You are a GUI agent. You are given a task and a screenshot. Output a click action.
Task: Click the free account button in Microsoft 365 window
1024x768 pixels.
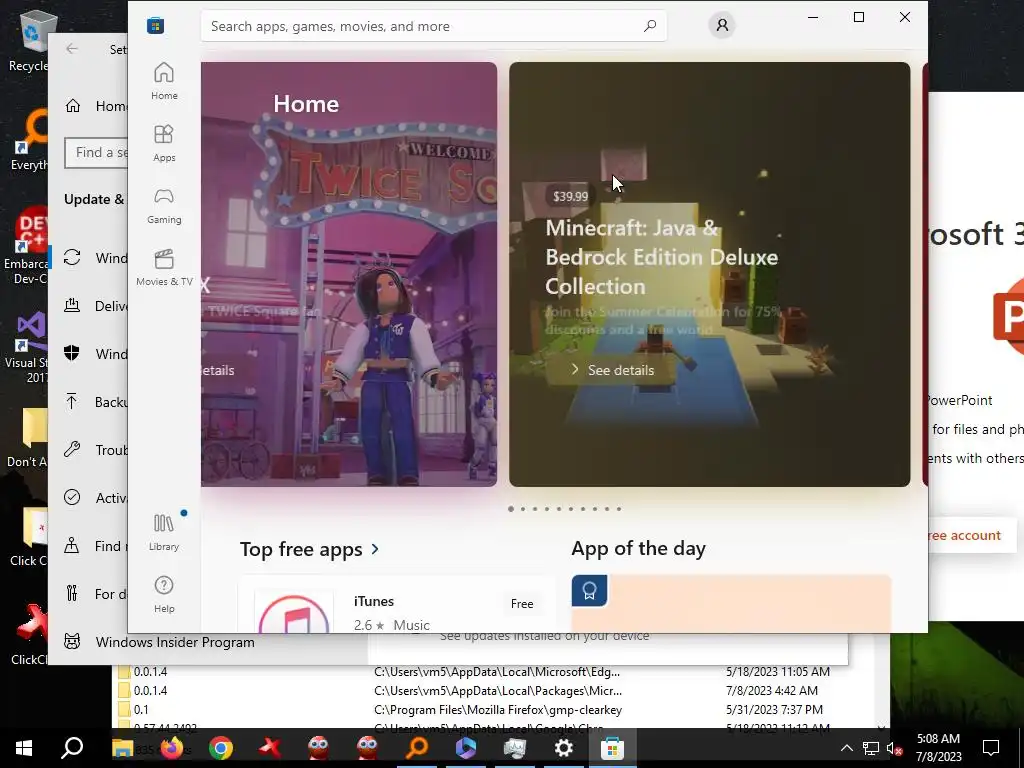tap(972, 536)
